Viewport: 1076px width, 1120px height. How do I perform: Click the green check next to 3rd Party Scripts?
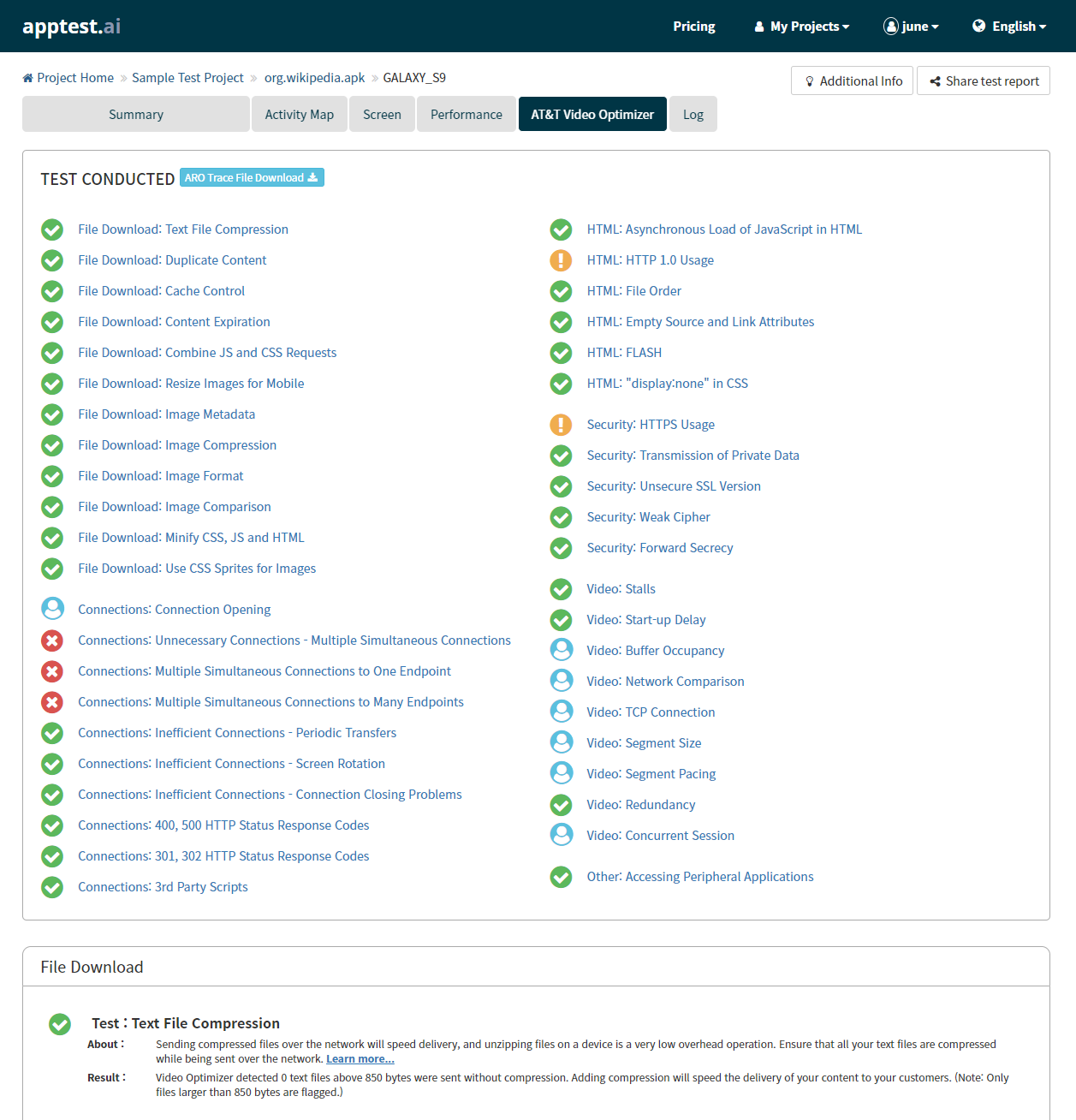coord(52,887)
